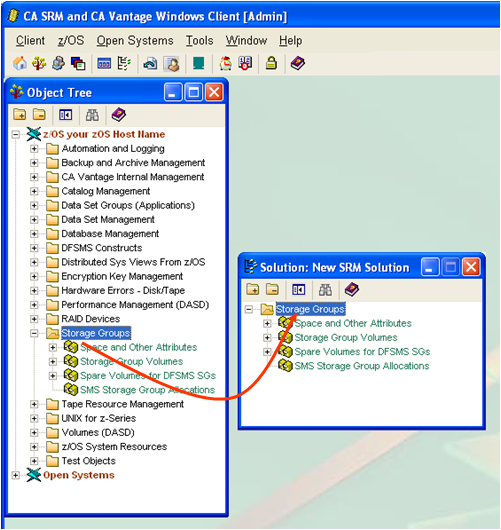Viewport: 501px width, 530px height.
Task: Select SMS Storage Group Allocations in Solution window
Action: (362, 366)
